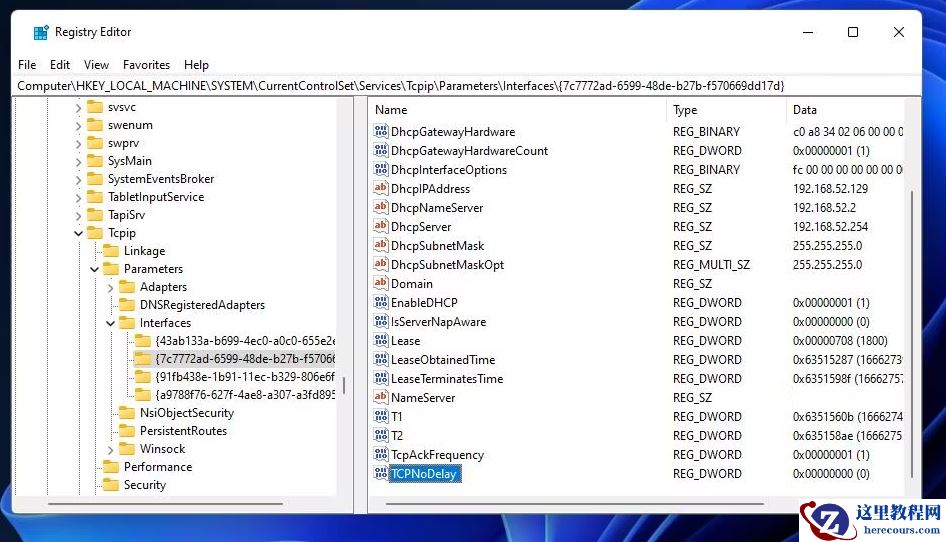
Task: Click the DhcpGatewayHardware binary value icon
Action: click(381, 131)
